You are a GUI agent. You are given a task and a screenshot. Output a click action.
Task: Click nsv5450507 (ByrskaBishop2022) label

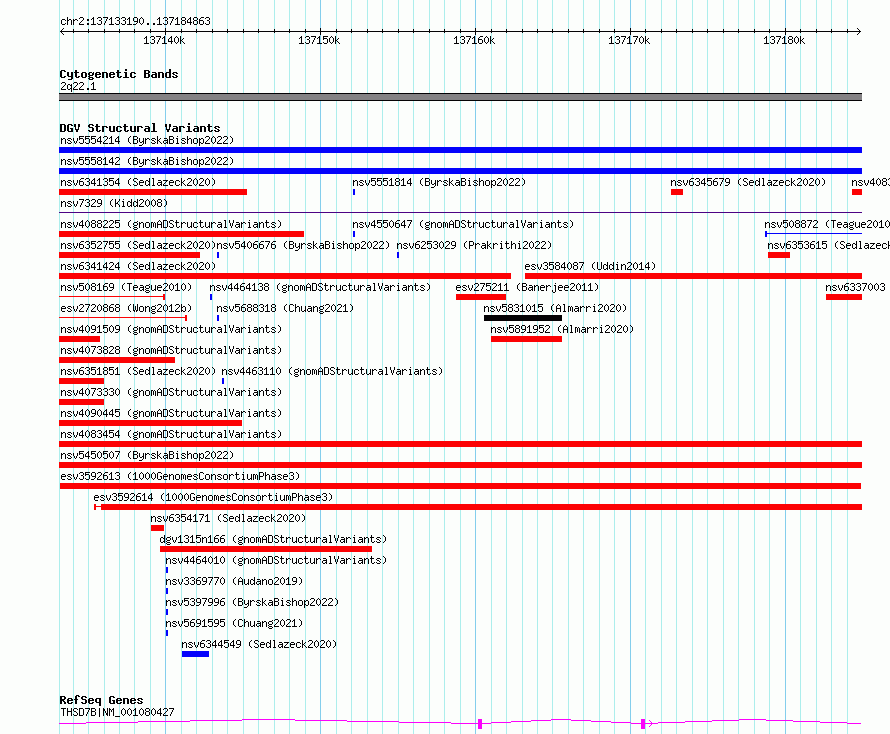147,455
